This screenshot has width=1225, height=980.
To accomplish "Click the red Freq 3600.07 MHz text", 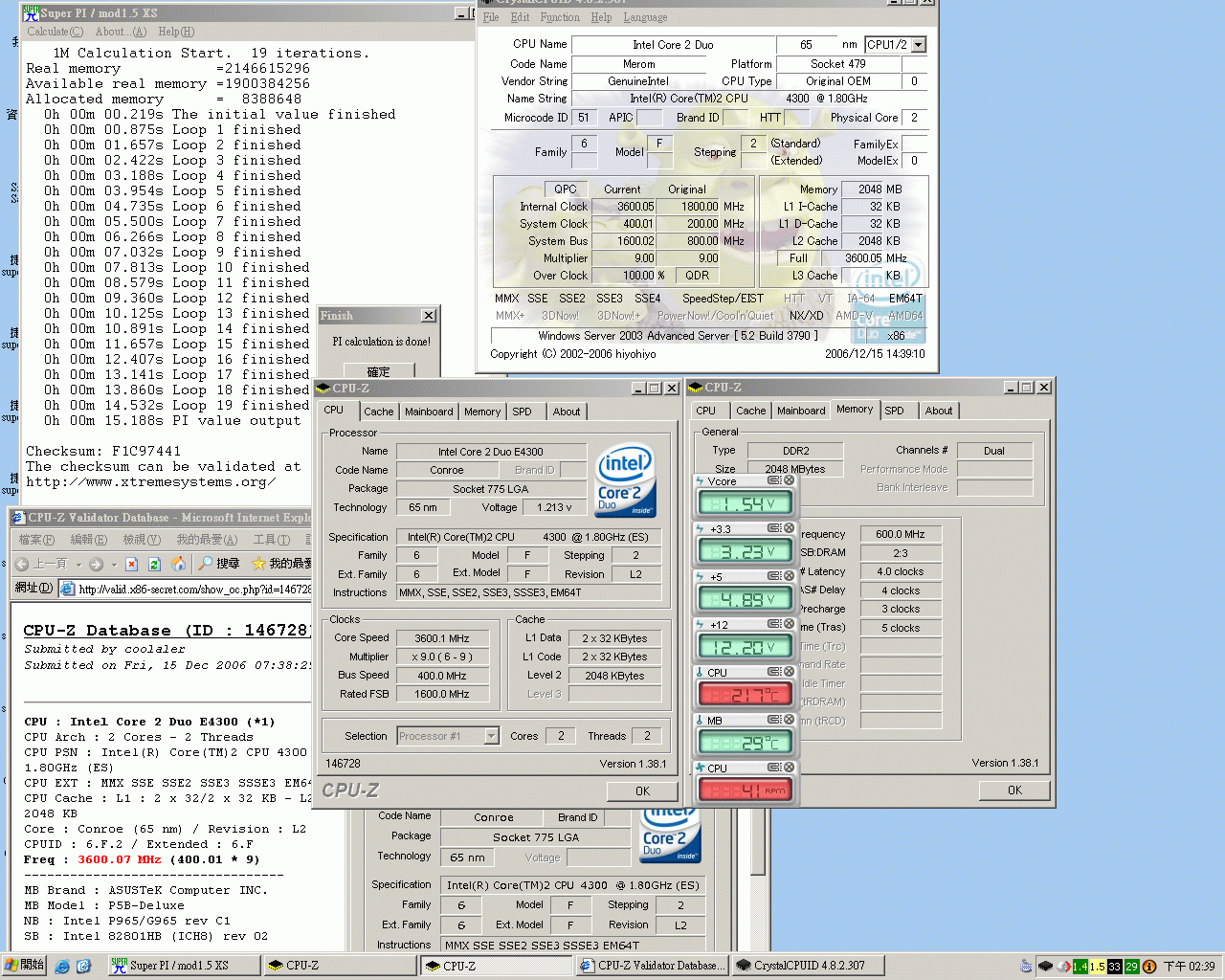I will point(120,859).
